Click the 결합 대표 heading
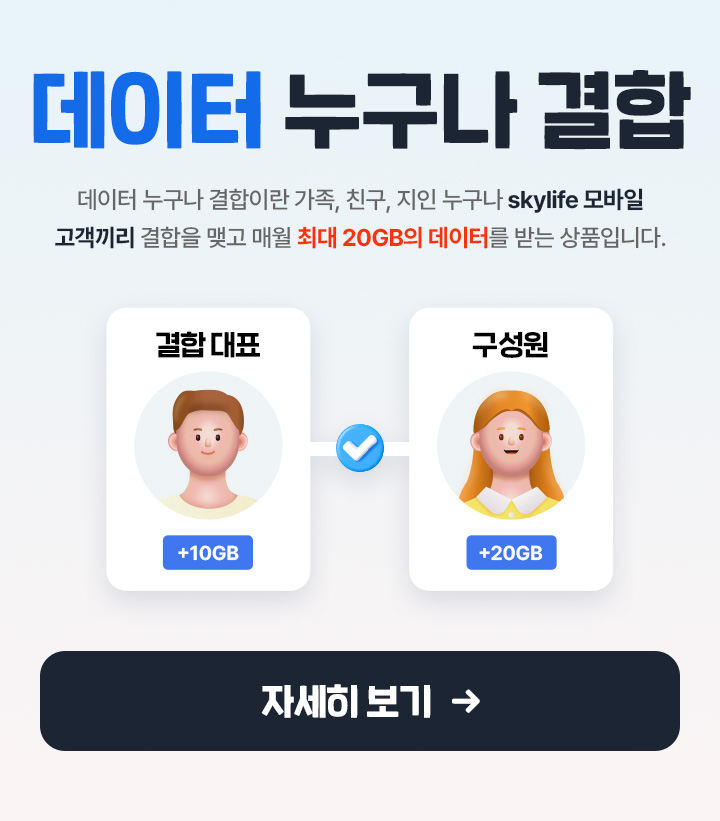The image size is (720, 821). pos(208,345)
